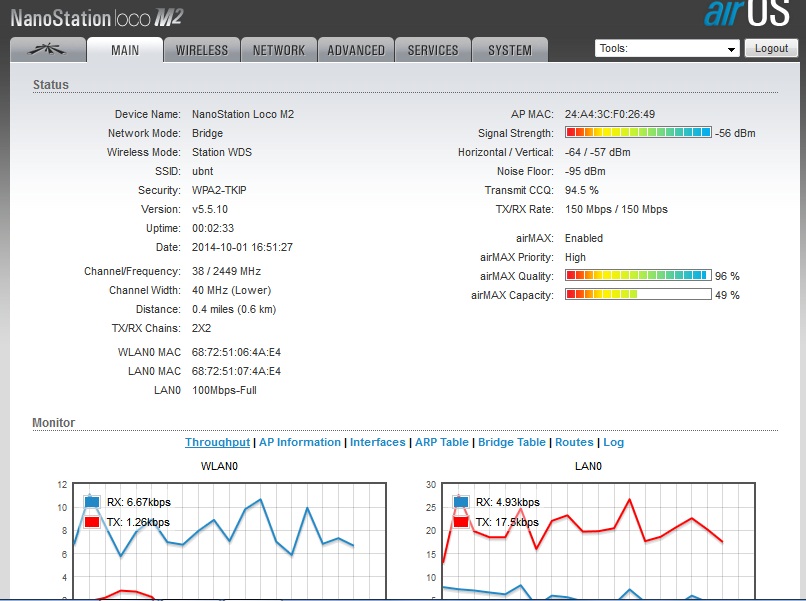Click the WLAN0 chart title
This screenshot has height=601, width=806.
click(219, 466)
